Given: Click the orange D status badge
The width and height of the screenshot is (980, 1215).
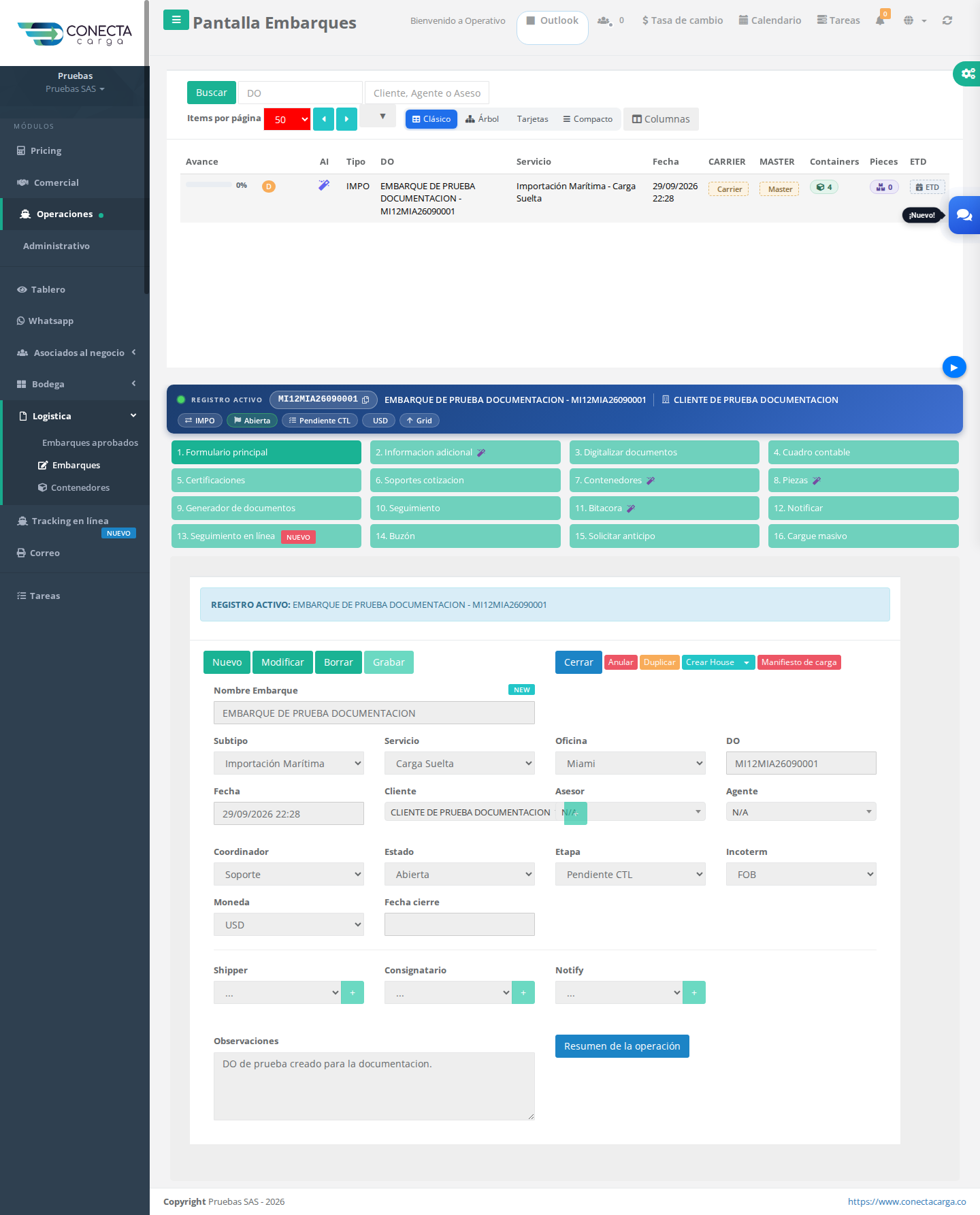Looking at the screenshot, I should [x=269, y=187].
